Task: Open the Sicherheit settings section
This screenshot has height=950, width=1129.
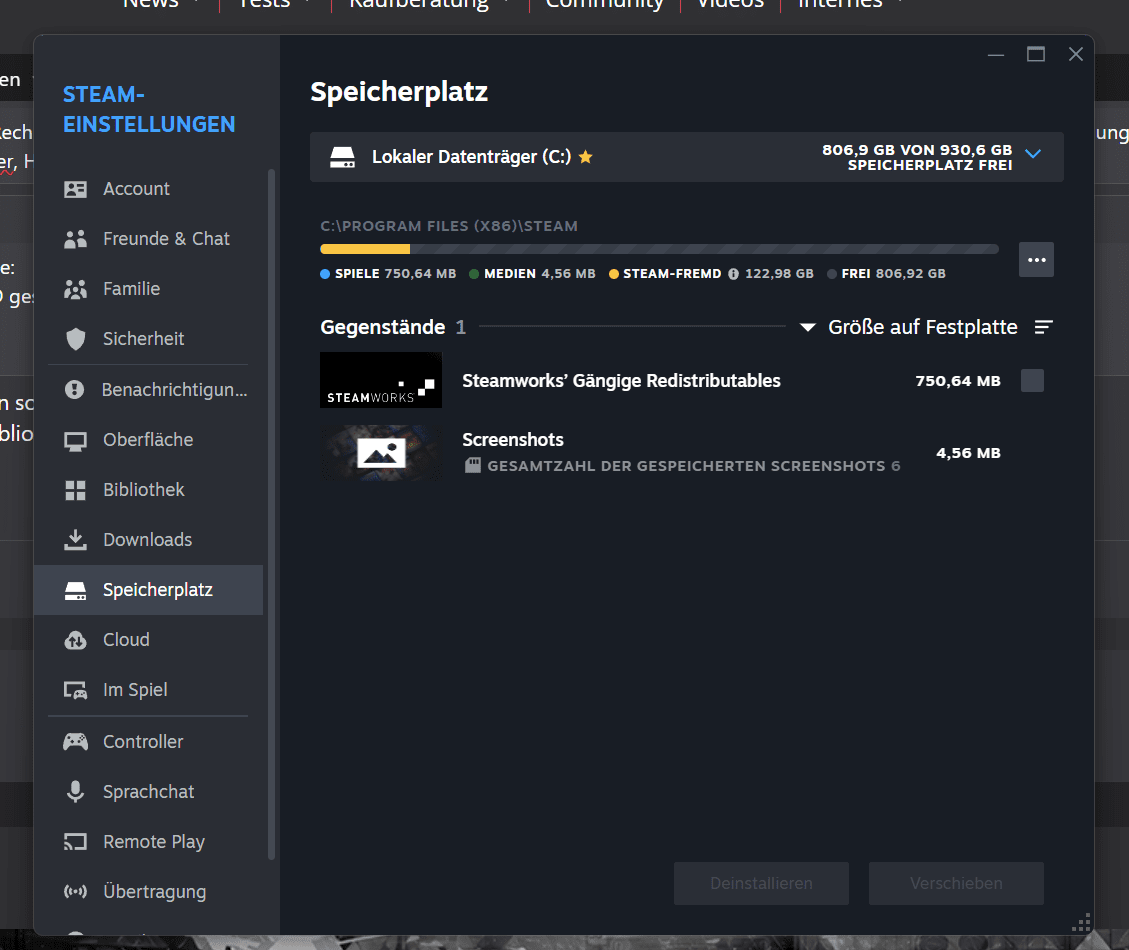Action: tap(148, 339)
